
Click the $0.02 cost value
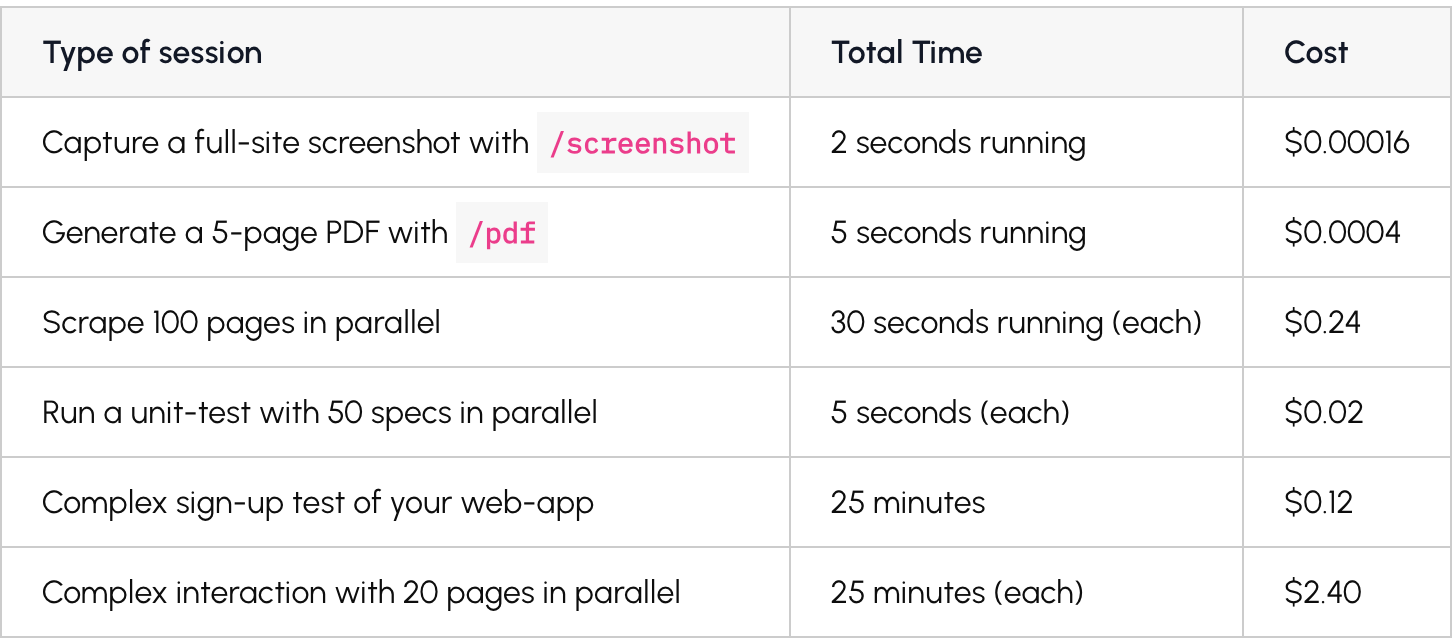tap(1324, 412)
